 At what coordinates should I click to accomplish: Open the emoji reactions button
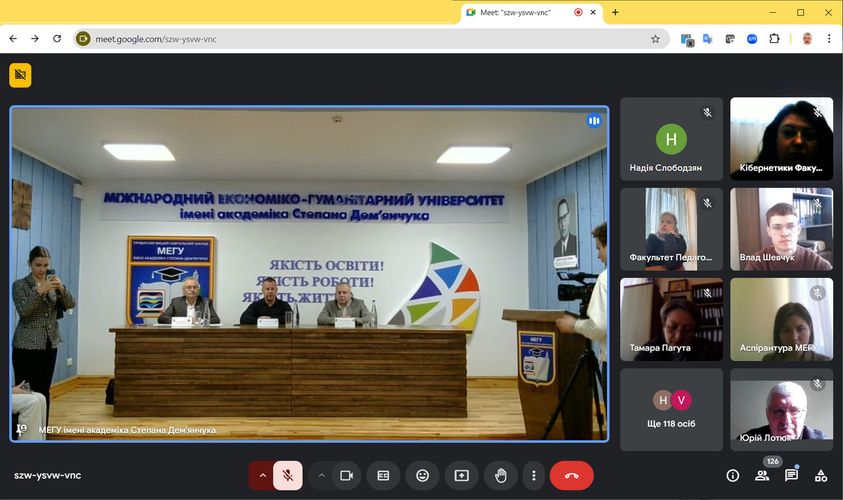[x=423, y=475]
